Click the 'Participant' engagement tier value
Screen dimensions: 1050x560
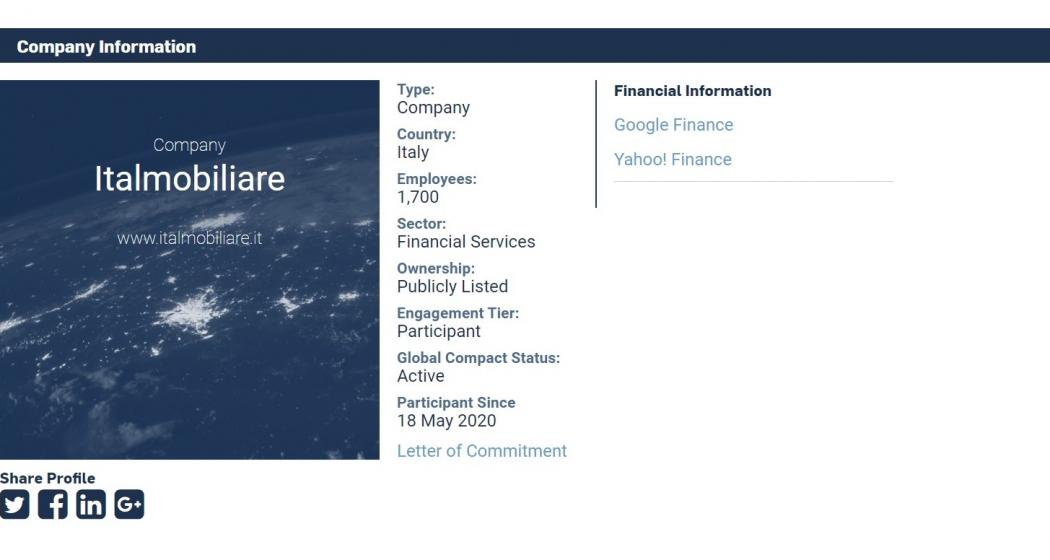(x=439, y=332)
